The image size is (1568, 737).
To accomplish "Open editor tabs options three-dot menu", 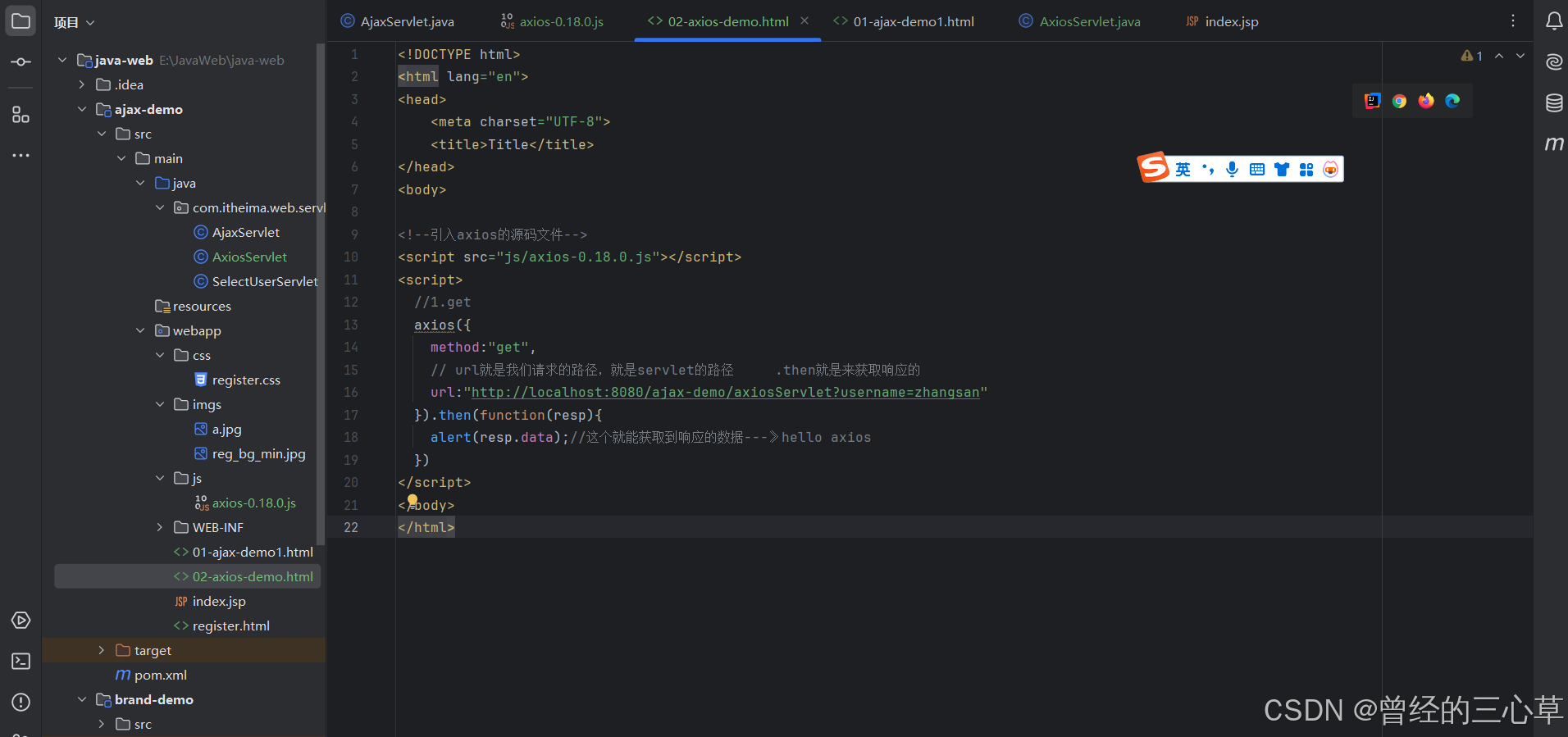I will pyautogui.click(x=1513, y=21).
